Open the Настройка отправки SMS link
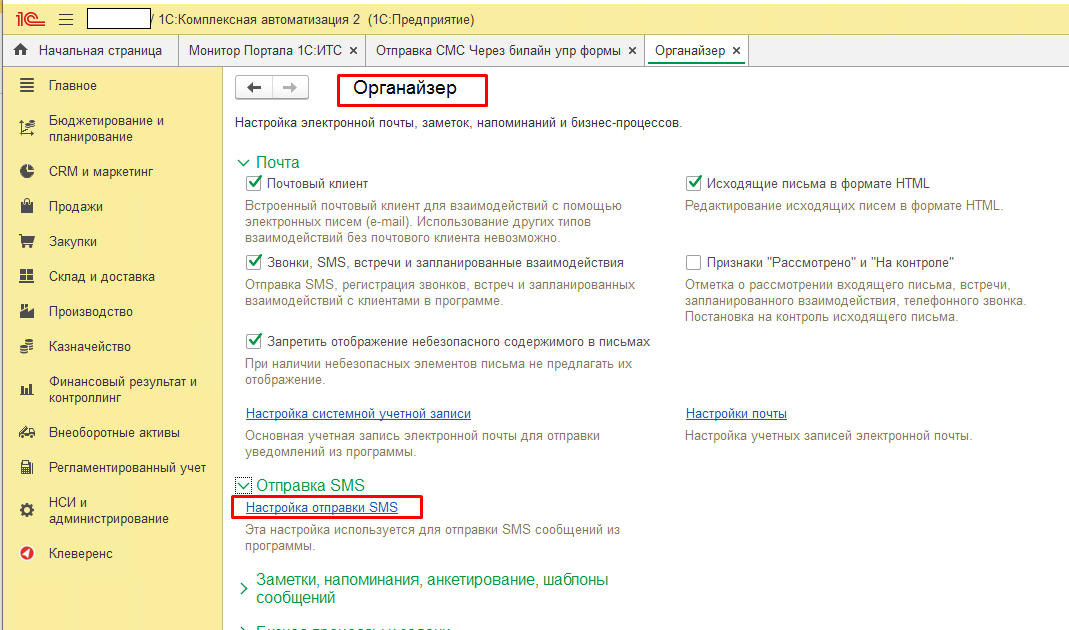The width and height of the screenshot is (1069, 630). tap(322, 507)
